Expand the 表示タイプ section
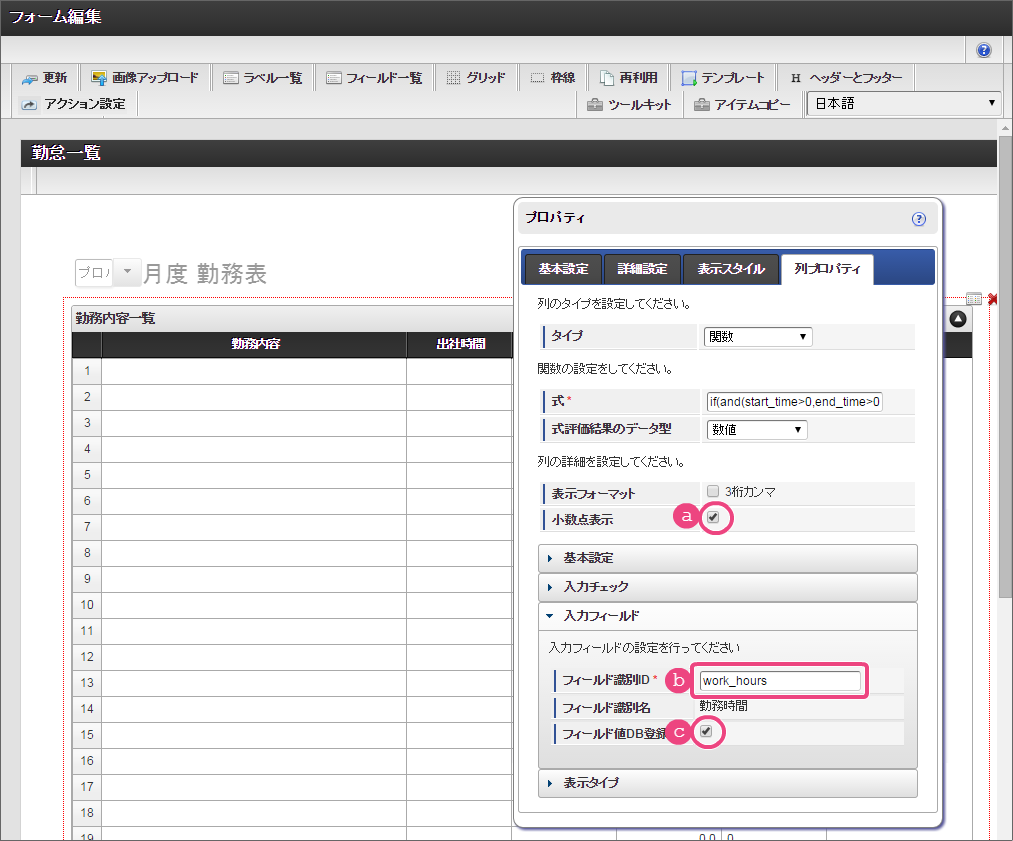Screen dimensions: 1013x841 727,783
